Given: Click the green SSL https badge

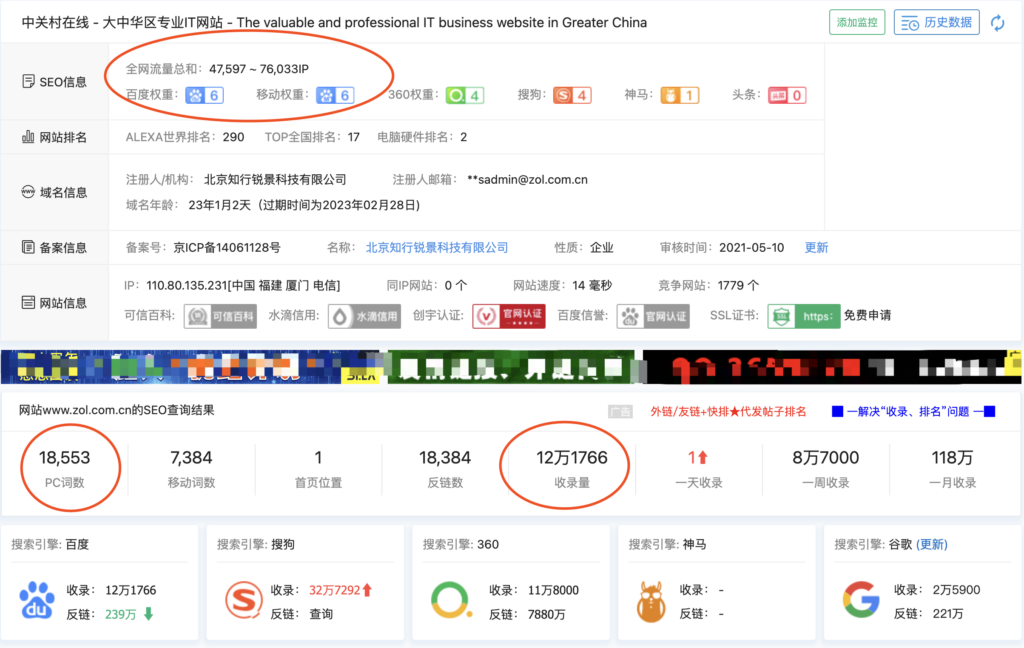Looking at the screenshot, I should [804, 316].
